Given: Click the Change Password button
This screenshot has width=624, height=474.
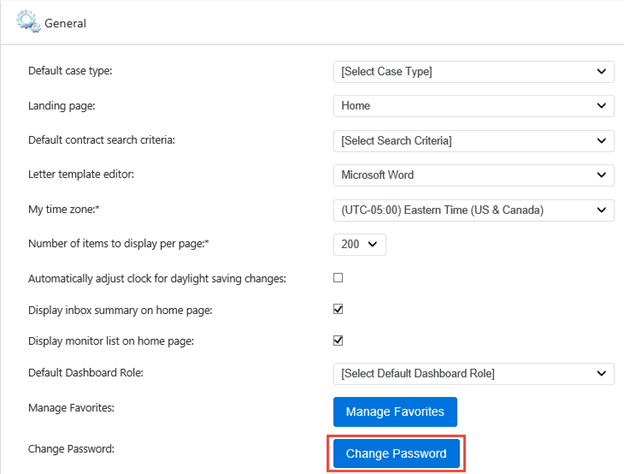Looking at the screenshot, I should point(396,453).
